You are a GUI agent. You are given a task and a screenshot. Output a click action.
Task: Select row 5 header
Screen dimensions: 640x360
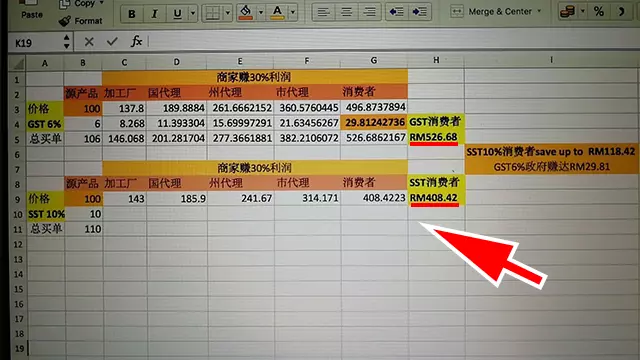(17, 140)
